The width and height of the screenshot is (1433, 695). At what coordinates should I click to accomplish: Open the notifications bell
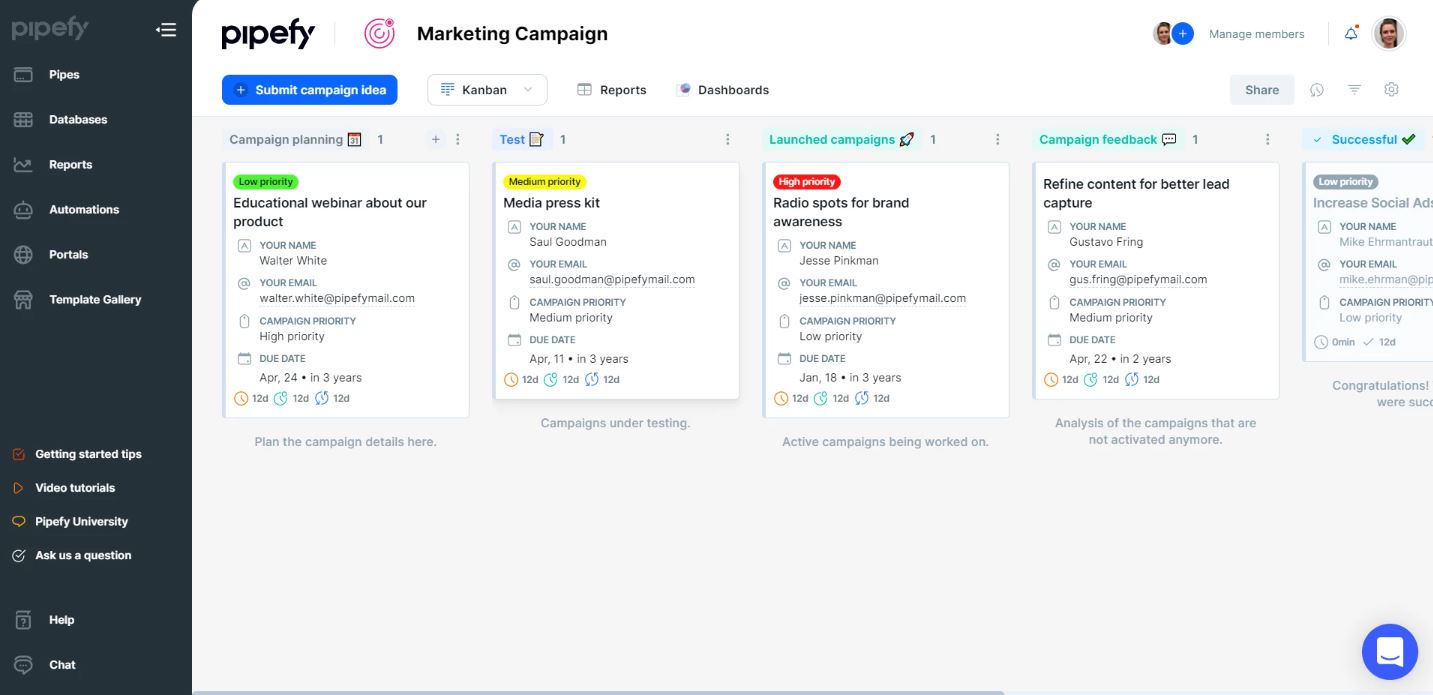1351,33
